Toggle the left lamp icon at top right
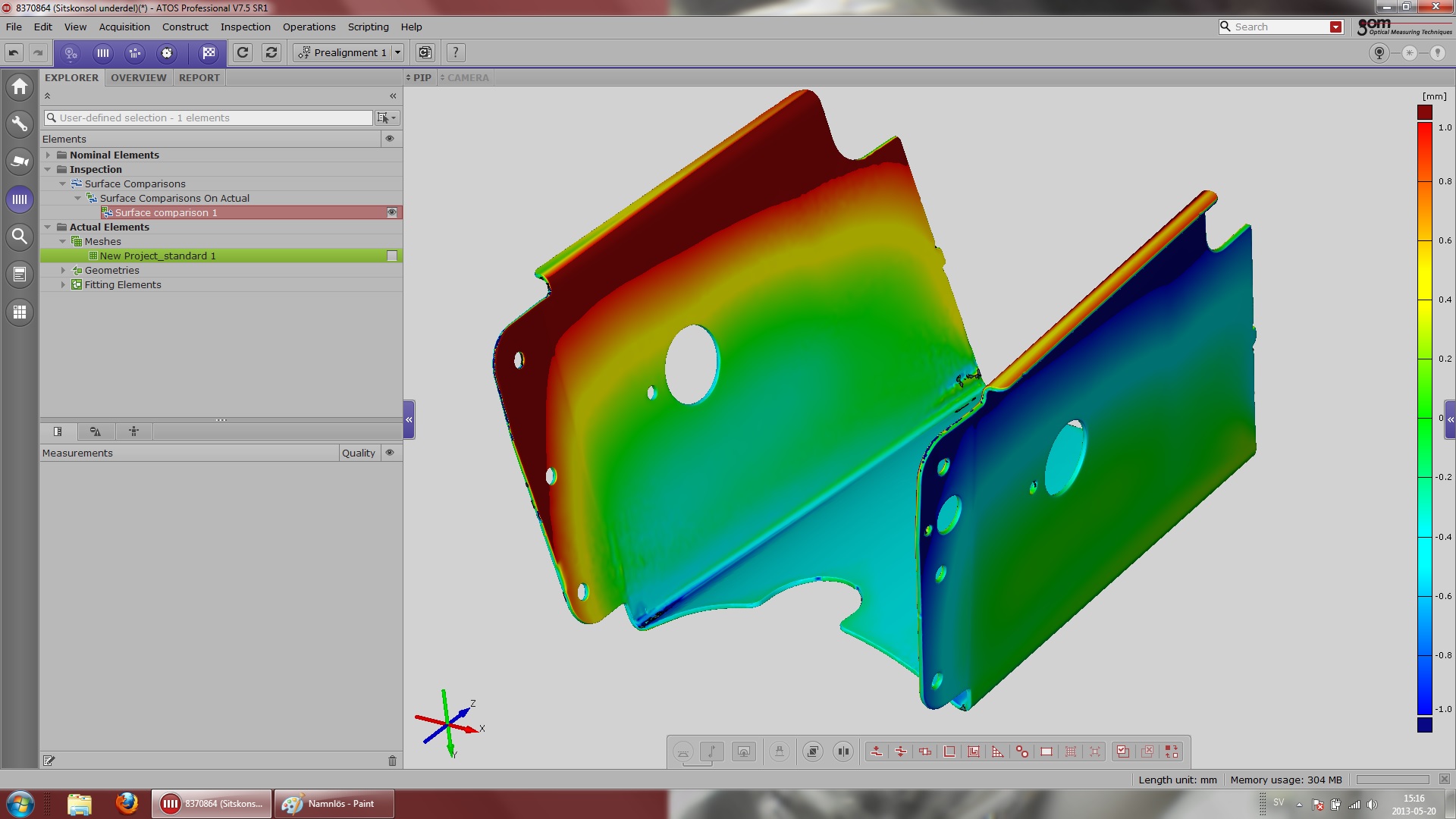Screen dimensions: 1456x819 [1379, 53]
